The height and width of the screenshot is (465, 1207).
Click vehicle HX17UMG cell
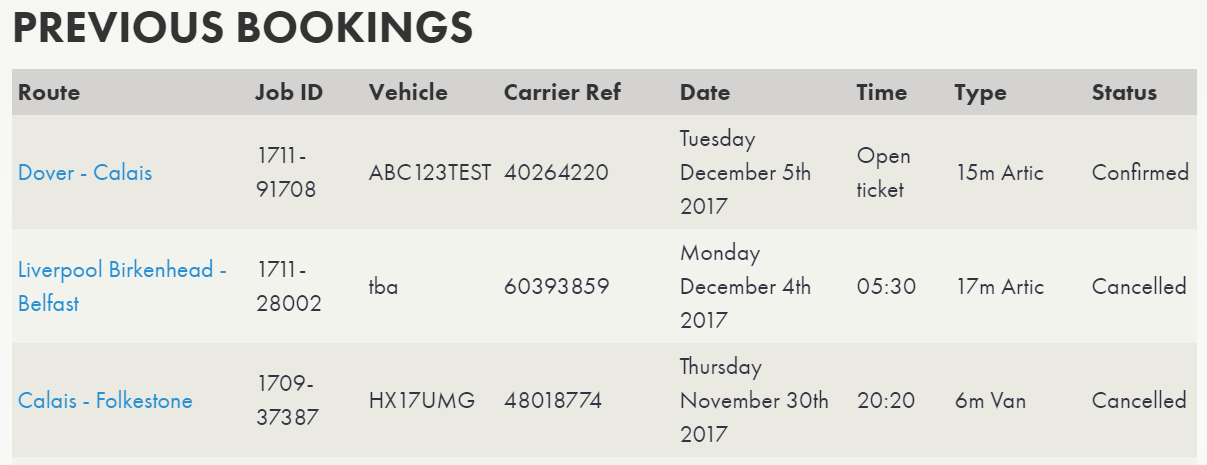(422, 401)
